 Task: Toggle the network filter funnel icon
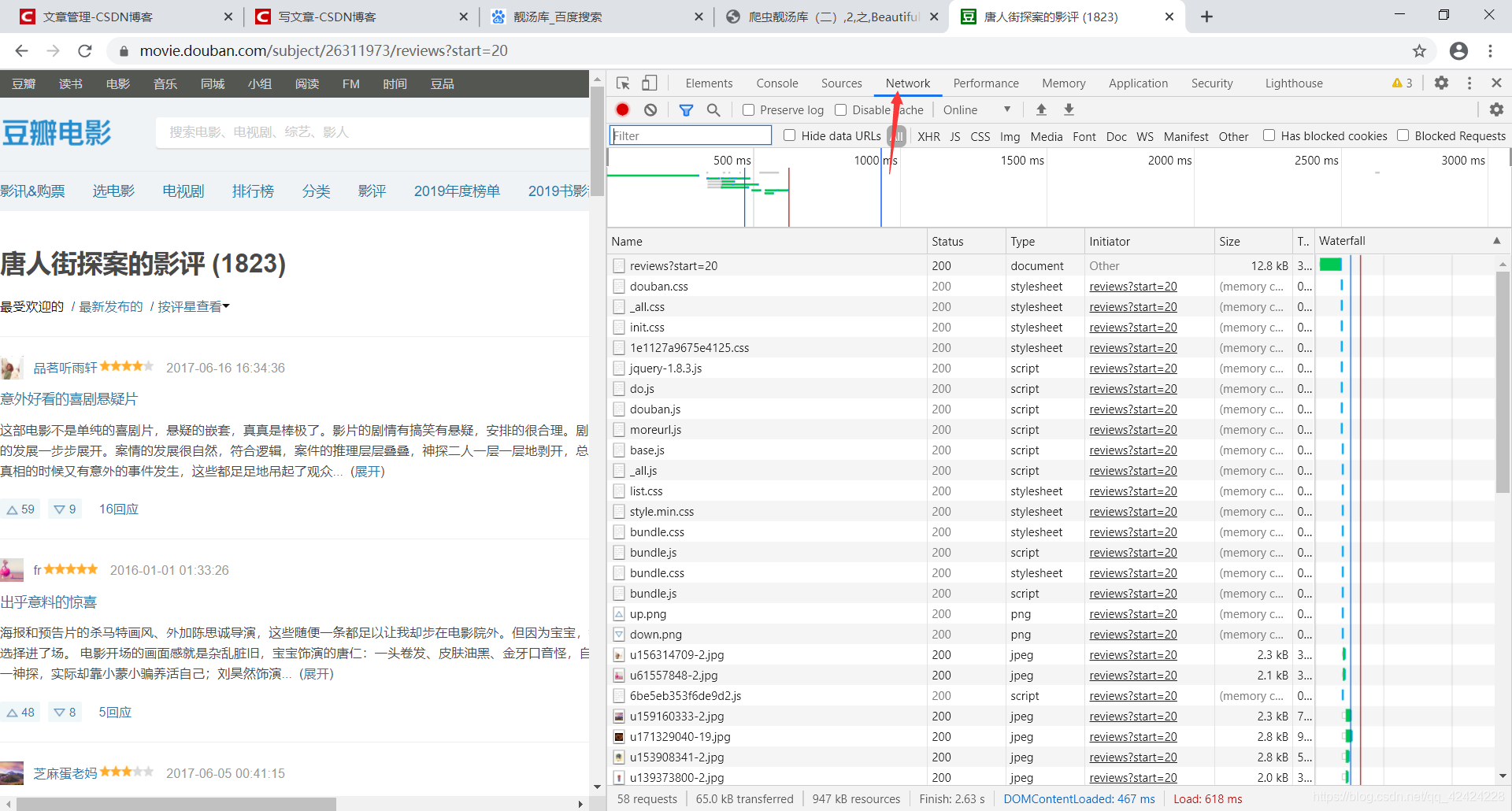tap(686, 110)
